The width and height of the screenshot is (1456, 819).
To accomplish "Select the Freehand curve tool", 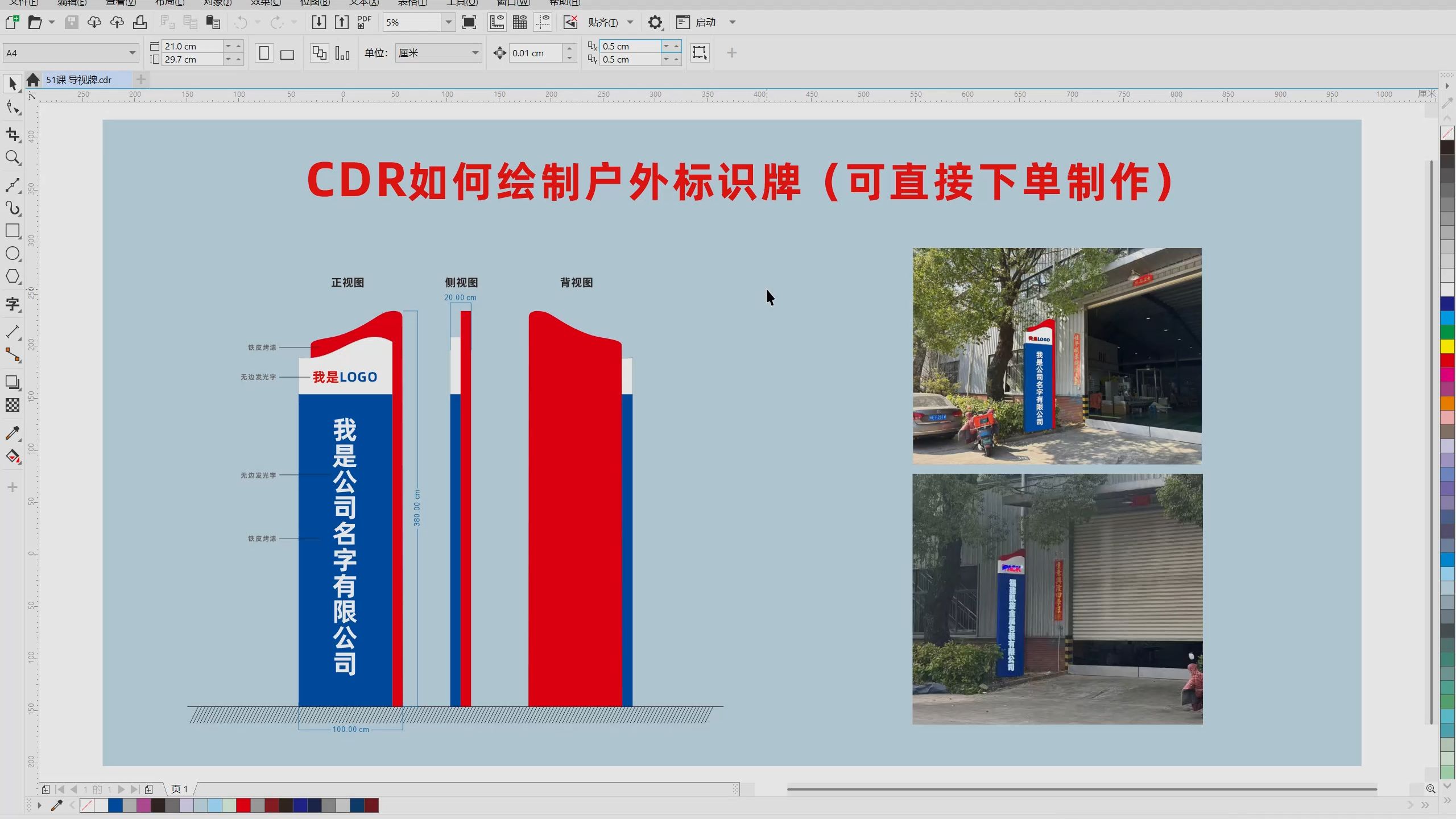I will pos(13,185).
